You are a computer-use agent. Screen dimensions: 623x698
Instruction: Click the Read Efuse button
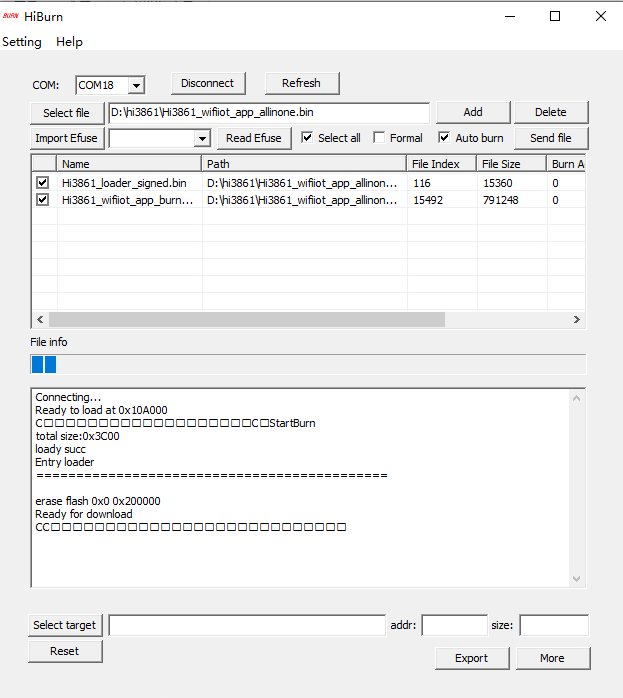point(254,138)
